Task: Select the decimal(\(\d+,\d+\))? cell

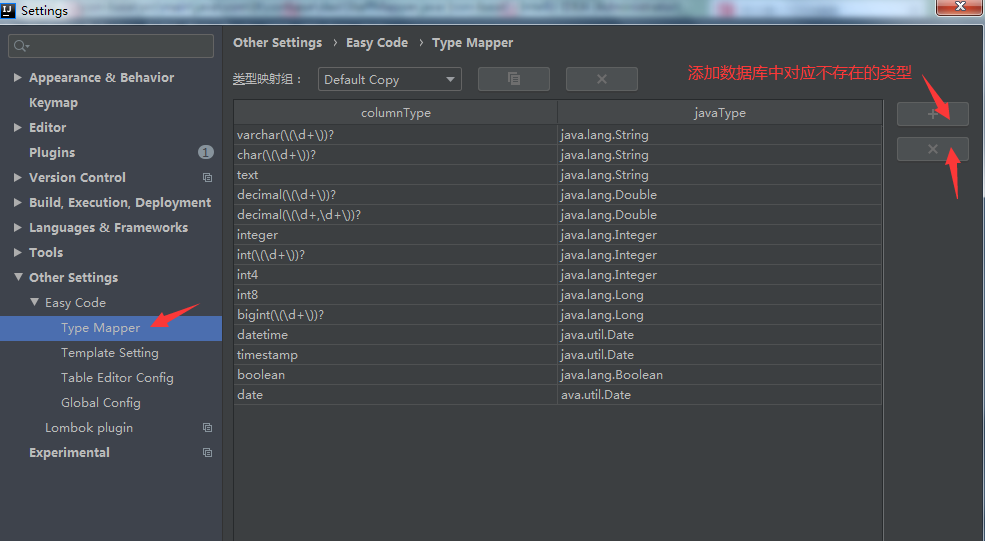Action: coord(396,215)
